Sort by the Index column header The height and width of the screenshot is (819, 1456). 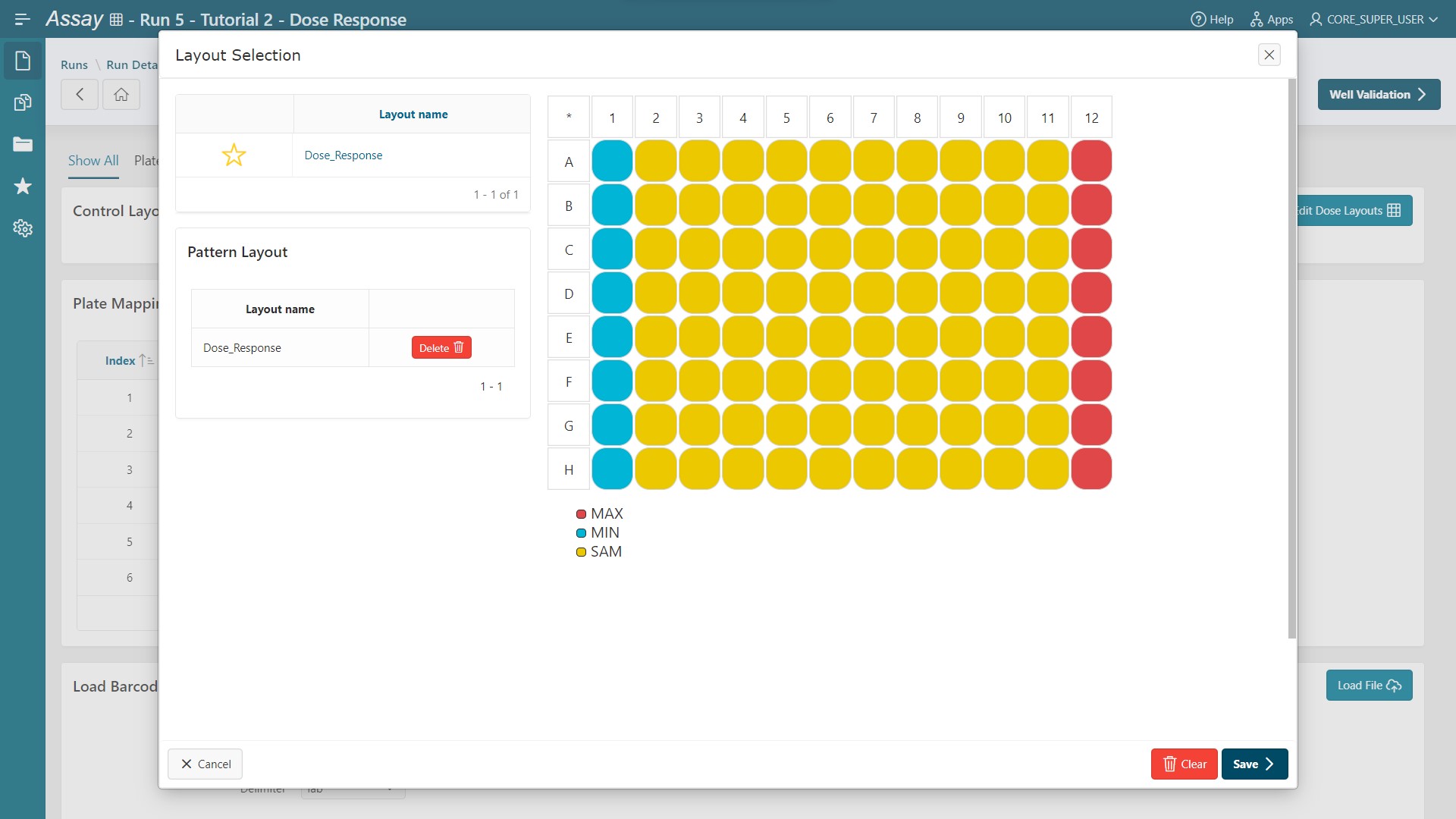[x=120, y=360]
